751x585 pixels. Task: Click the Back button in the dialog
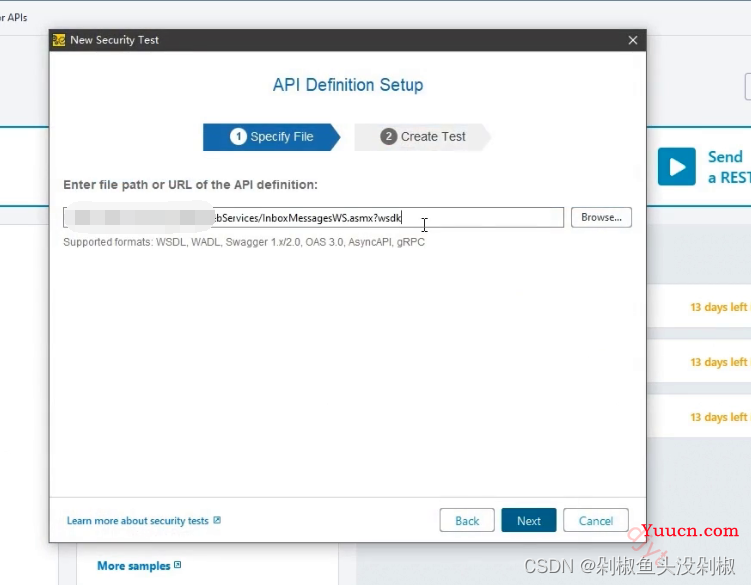tap(467, 520)
